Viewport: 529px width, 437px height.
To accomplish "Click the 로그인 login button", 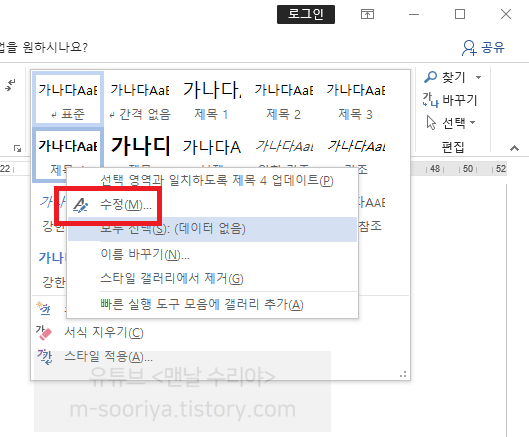I will click(x=306, y=14).
